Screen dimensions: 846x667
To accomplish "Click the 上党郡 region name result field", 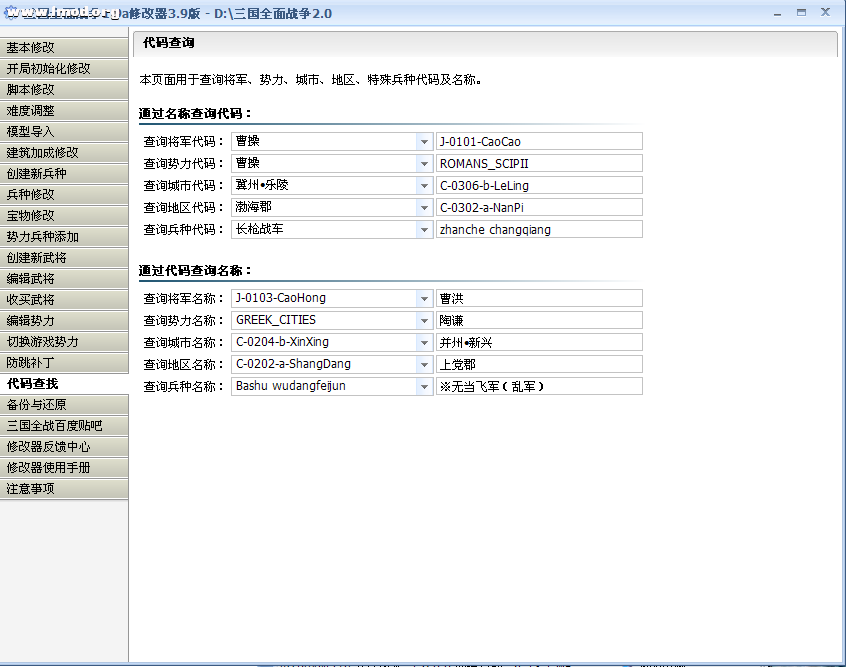I will coord(539,364).
